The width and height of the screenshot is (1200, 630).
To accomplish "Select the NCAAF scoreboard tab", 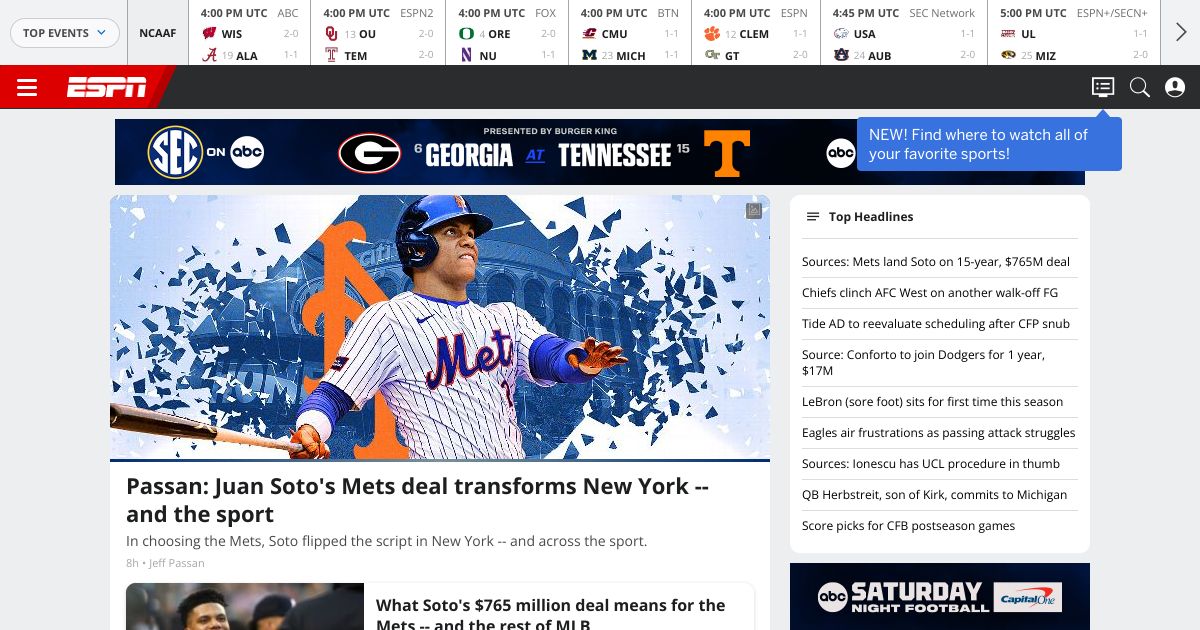I will pos(157,33).
